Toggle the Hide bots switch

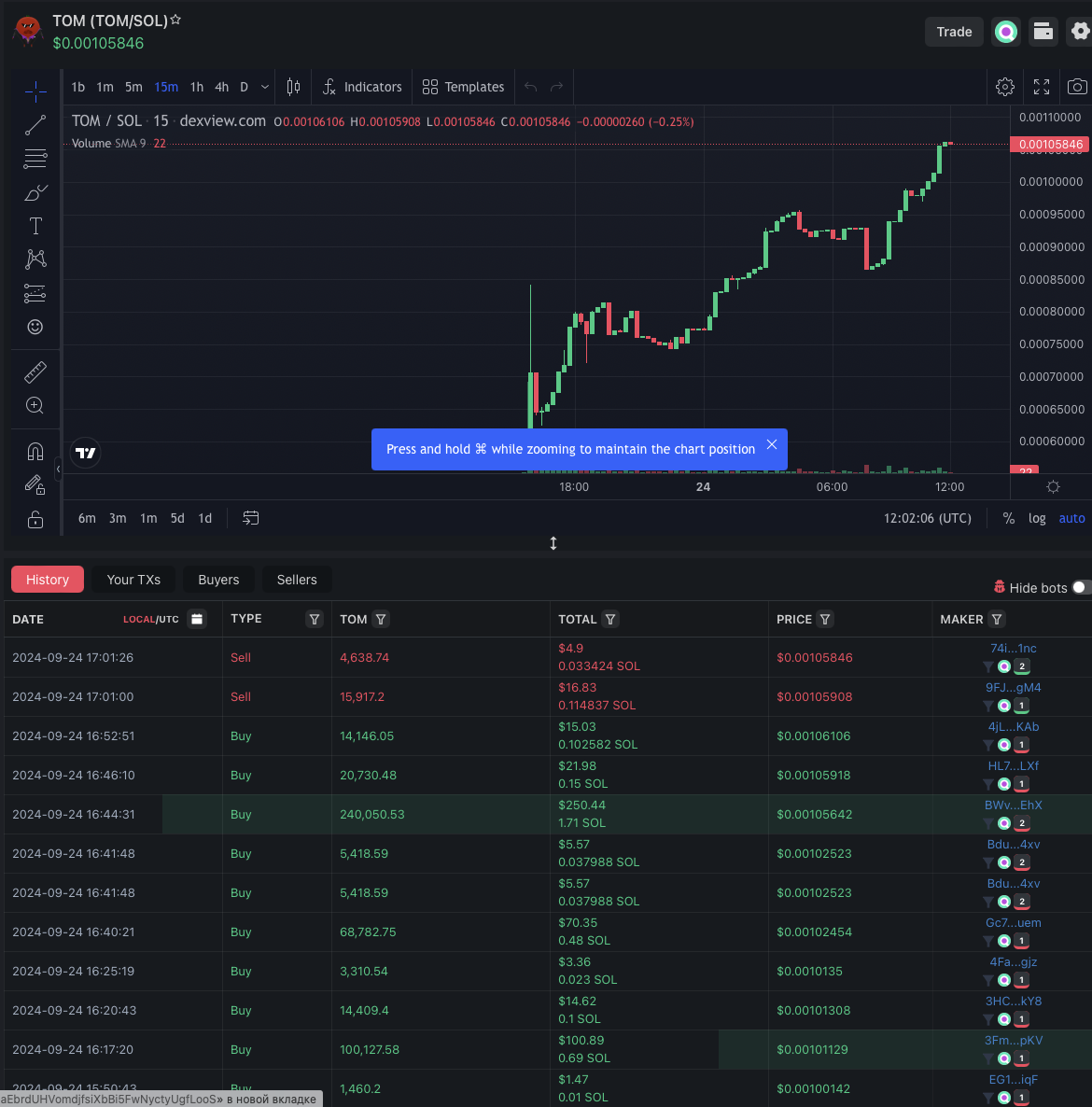[1081, 587]
